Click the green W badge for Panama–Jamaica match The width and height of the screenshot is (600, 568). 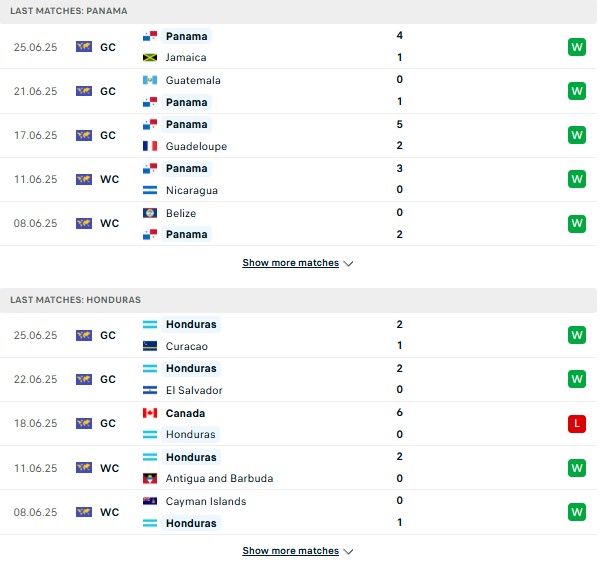(x=577, y=47)
